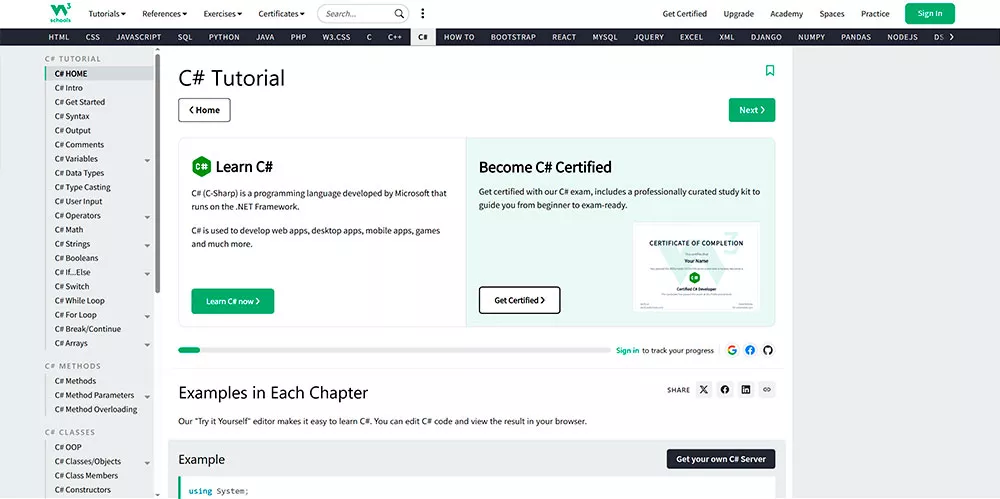Sign in with the Google icon
The height and width of the screenshot is (499, 1000).
(x=732, y=350)
